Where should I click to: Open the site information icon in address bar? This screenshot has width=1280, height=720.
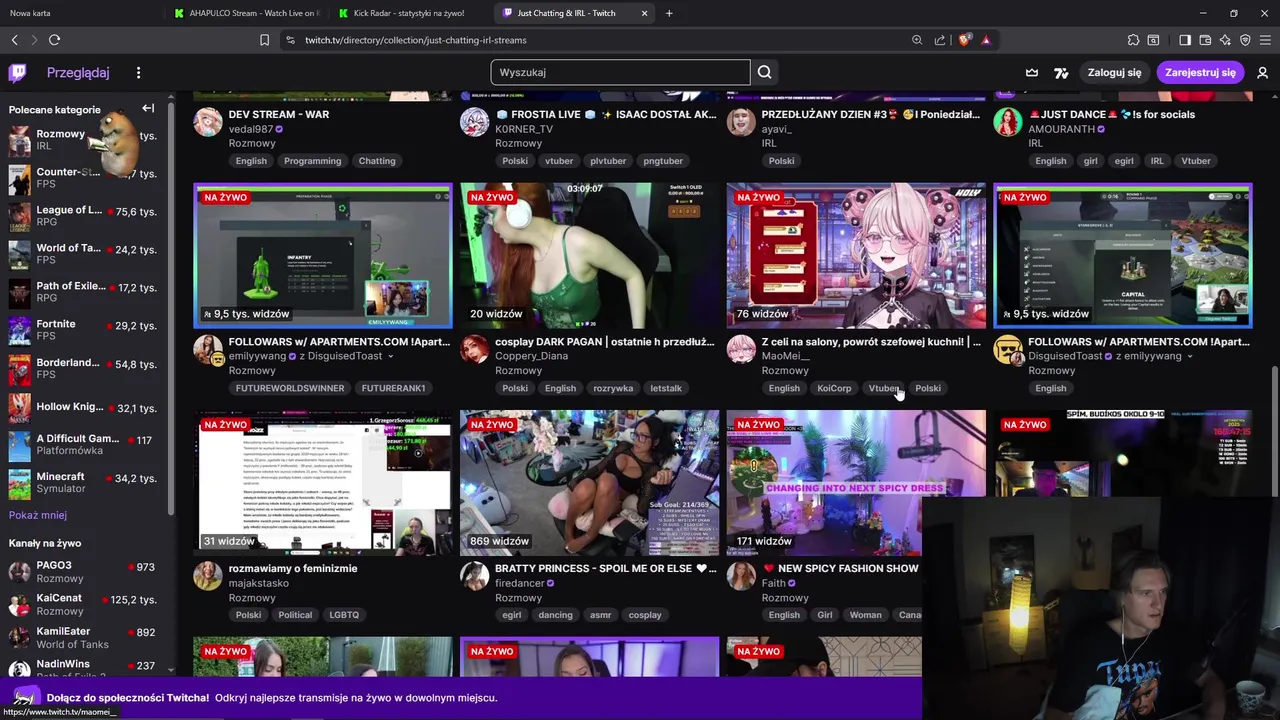point(290,40)
